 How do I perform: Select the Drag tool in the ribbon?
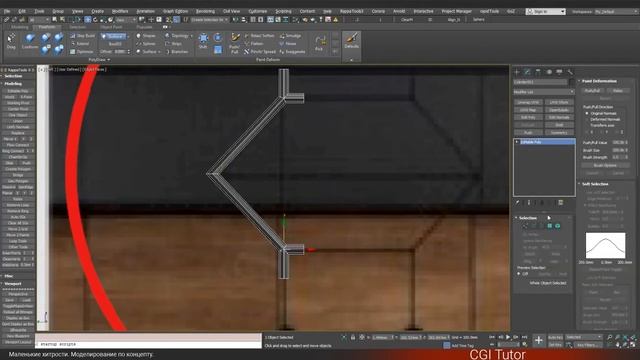click(11, 41)
